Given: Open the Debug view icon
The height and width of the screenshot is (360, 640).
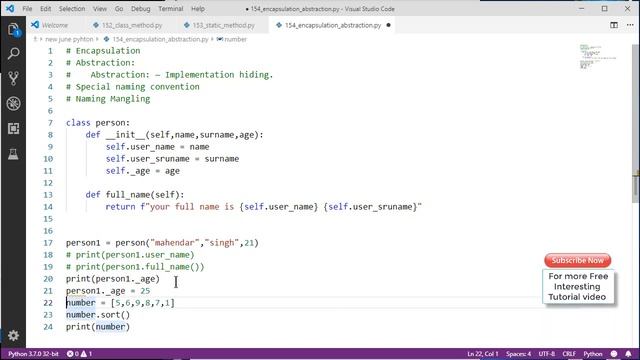Looking at the screenshot, I should [13, 103].
